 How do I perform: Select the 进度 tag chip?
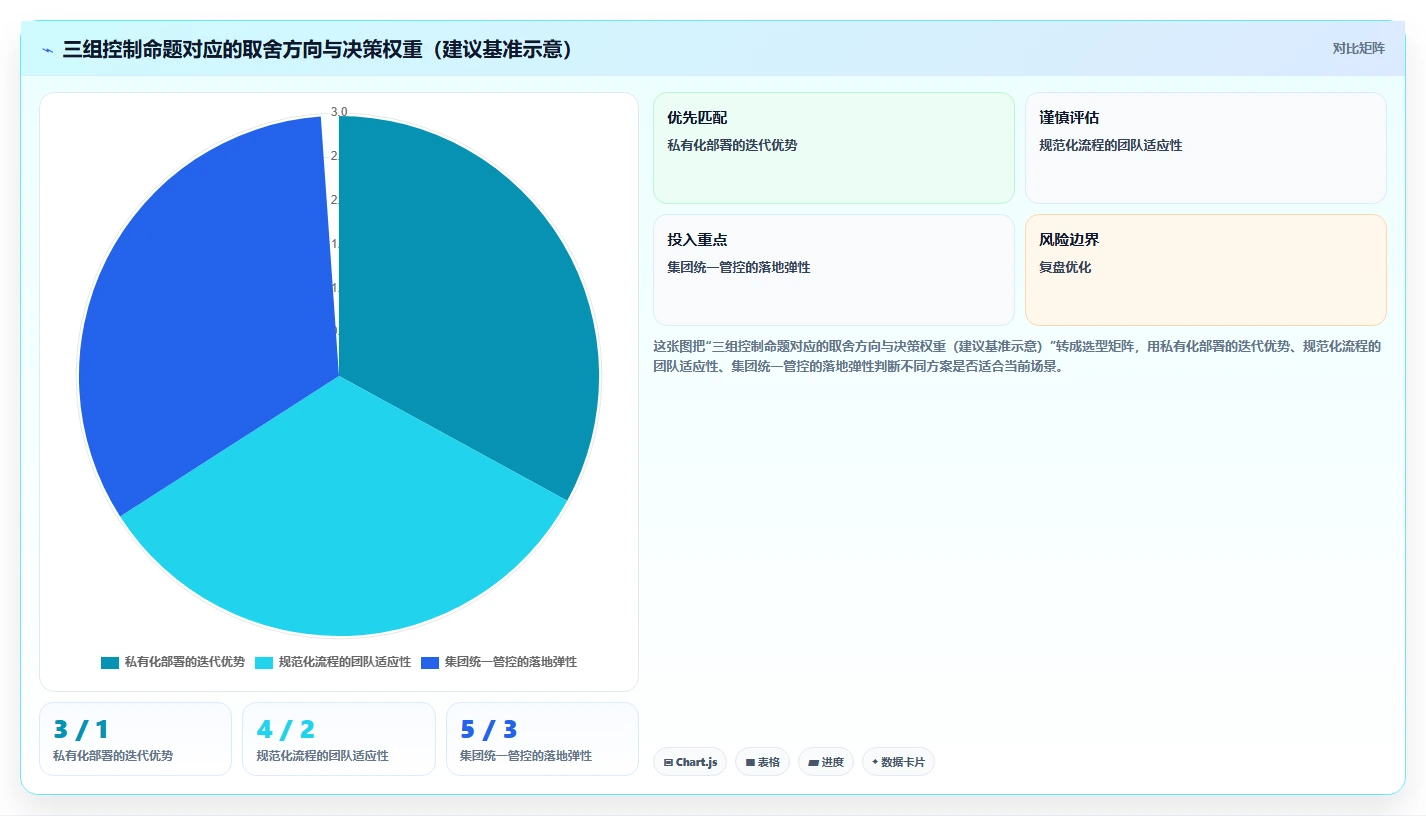(826, 762)
